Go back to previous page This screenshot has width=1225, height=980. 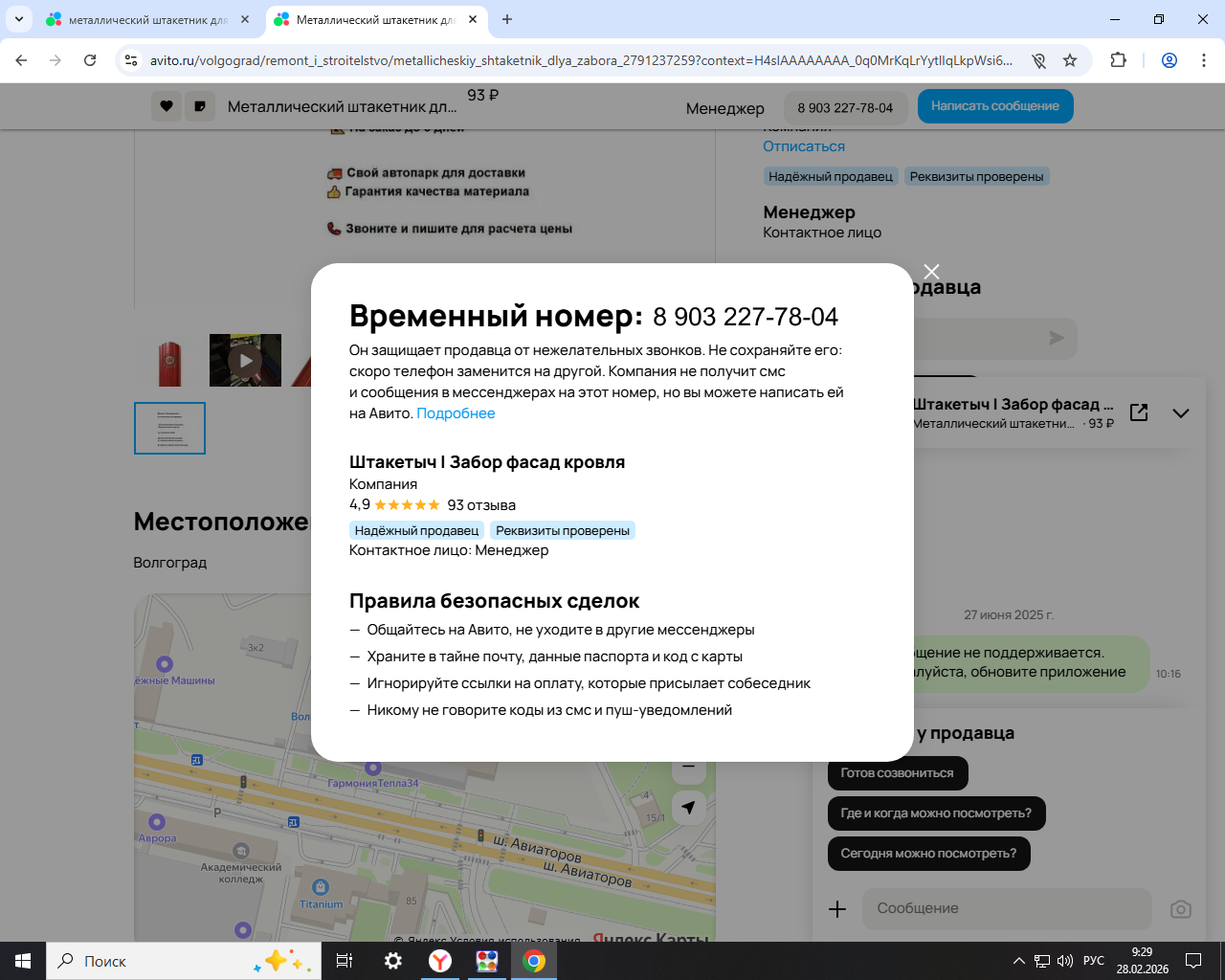[21, 60]
